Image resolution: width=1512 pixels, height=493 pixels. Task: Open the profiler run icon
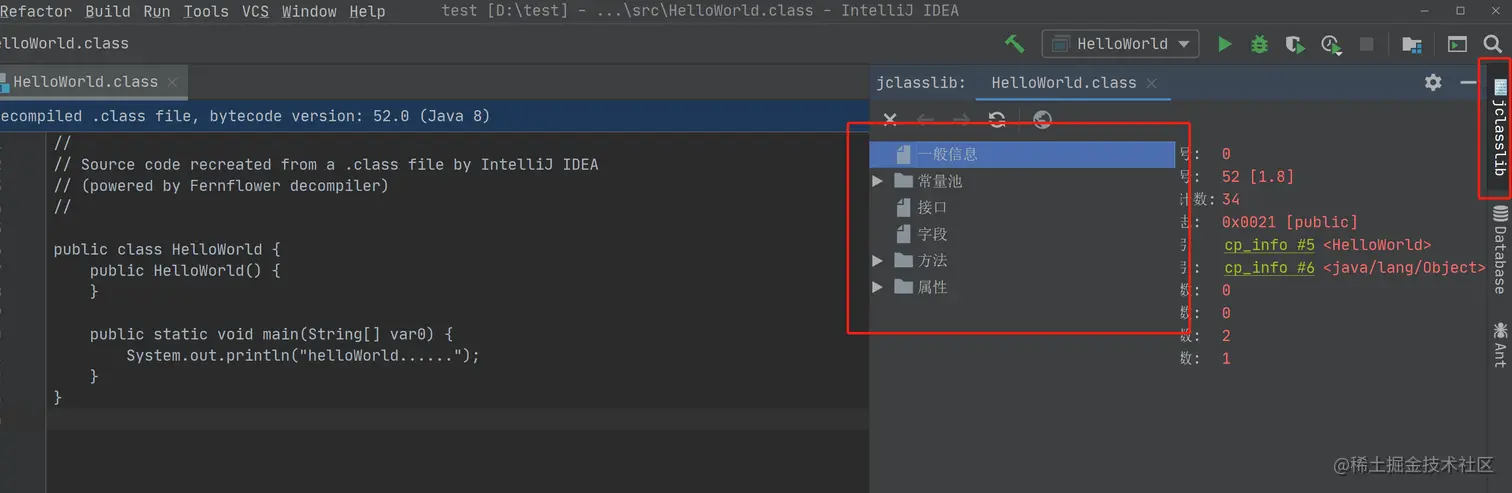[x=1330, y=44]
